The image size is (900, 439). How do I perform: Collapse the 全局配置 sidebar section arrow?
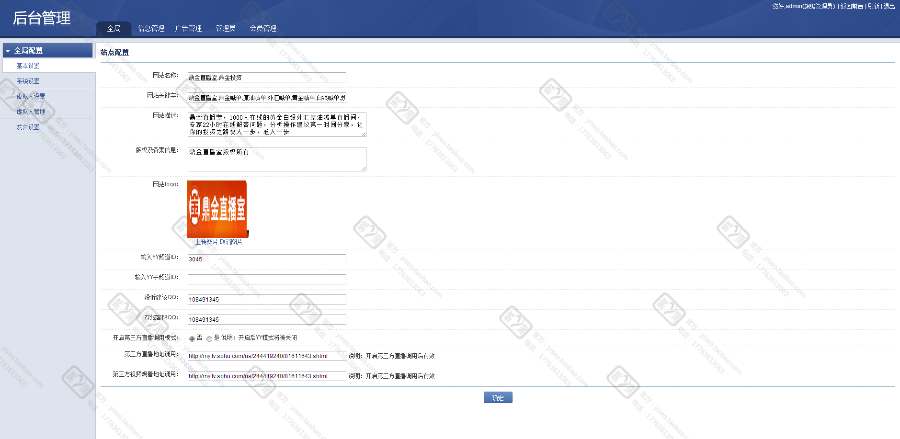coord(8,50)
